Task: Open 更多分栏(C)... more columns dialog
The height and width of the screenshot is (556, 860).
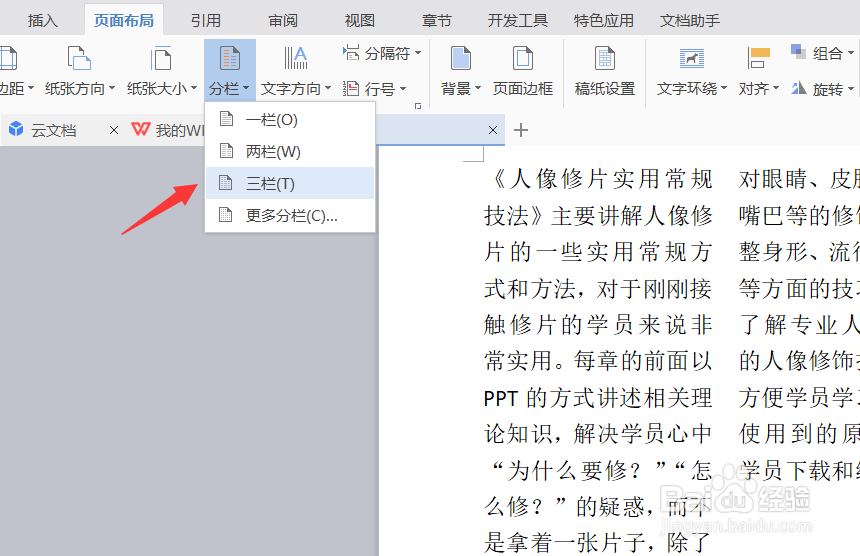Action: [x=290, y=215]
